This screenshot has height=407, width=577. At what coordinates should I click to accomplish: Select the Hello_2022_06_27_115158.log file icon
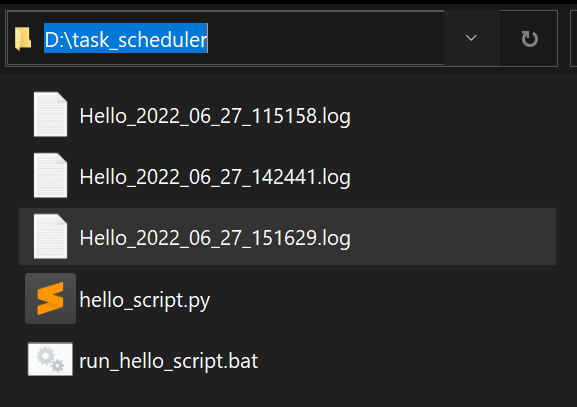[50, 114]
